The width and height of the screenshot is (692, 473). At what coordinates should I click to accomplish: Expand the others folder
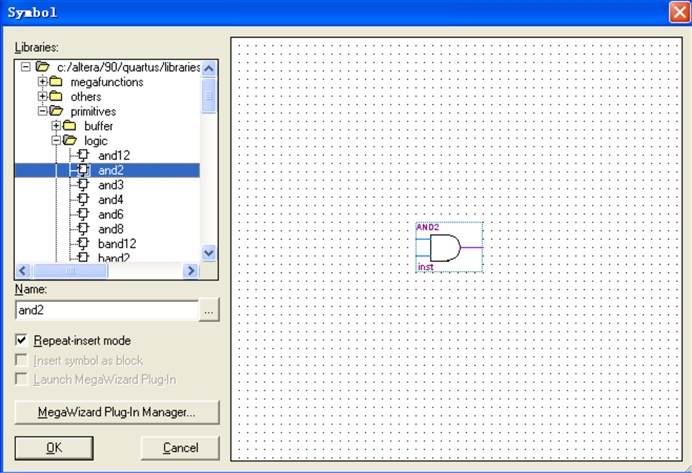click(x=42, y=96)
